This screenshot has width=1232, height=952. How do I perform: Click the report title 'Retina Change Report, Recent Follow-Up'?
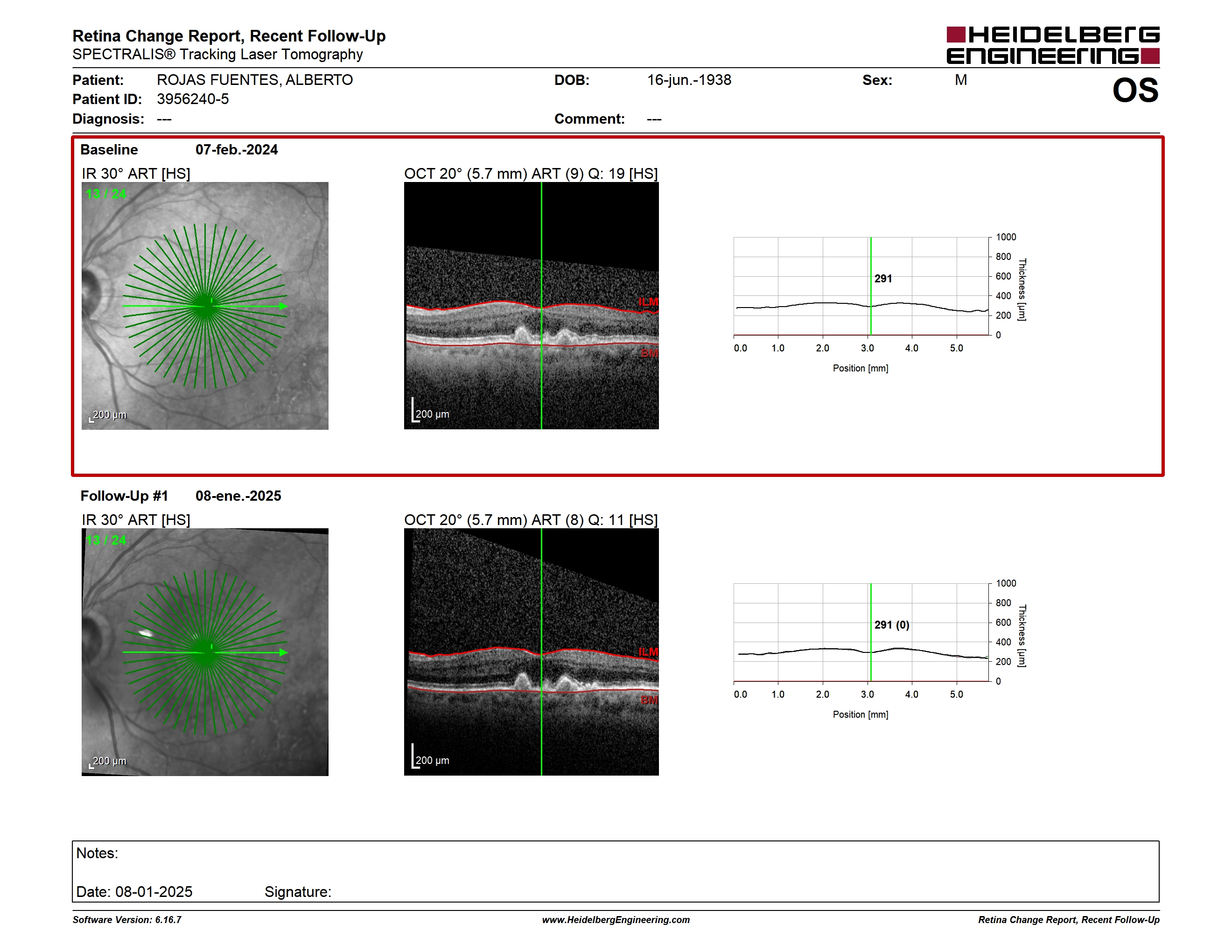click(x=229, y=36)
